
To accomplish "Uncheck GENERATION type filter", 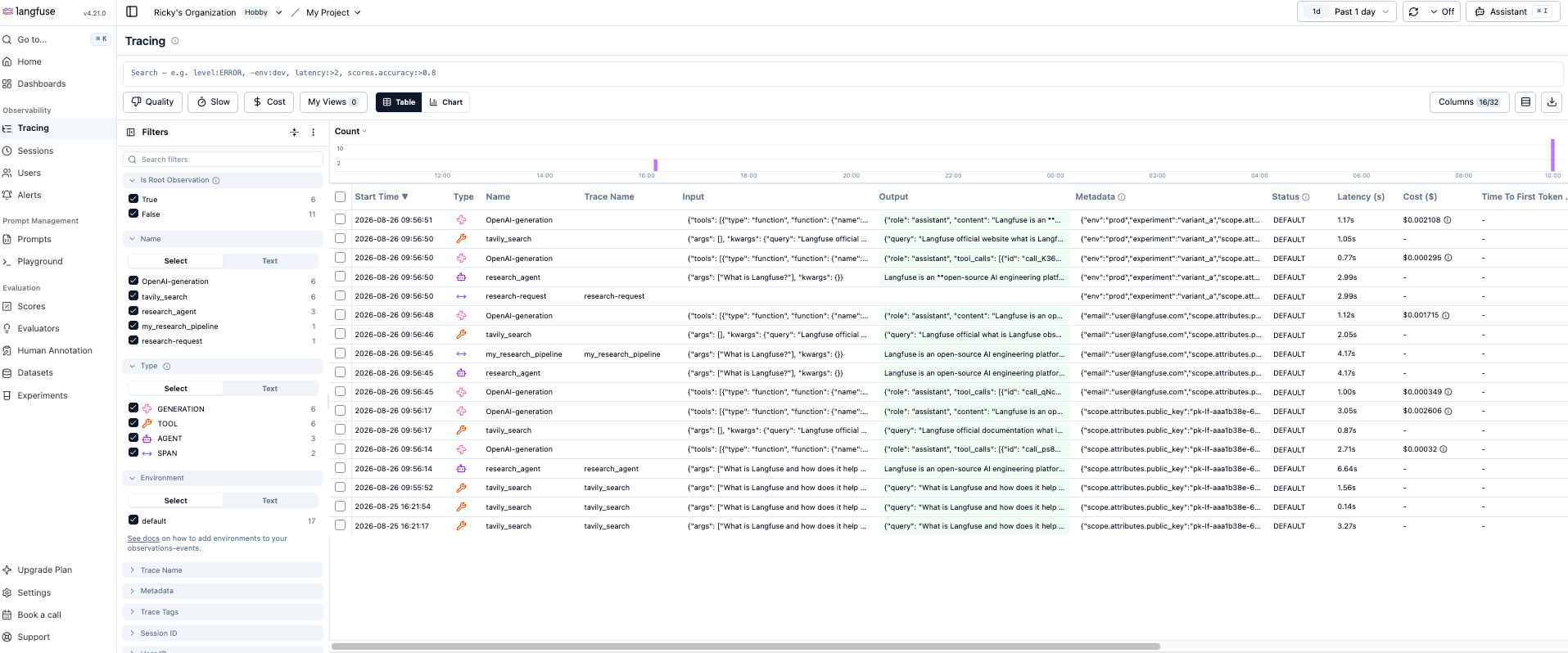I will pos(133,408).
